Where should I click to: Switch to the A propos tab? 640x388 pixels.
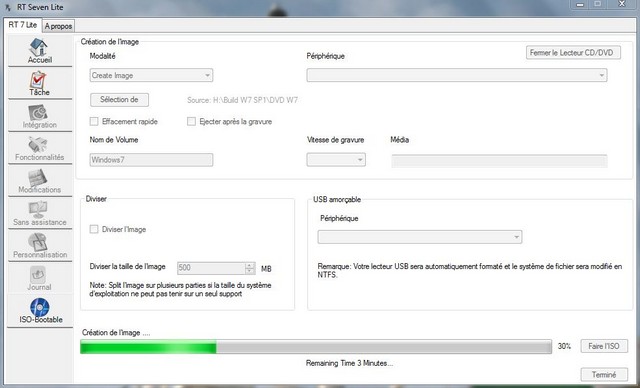58,26
